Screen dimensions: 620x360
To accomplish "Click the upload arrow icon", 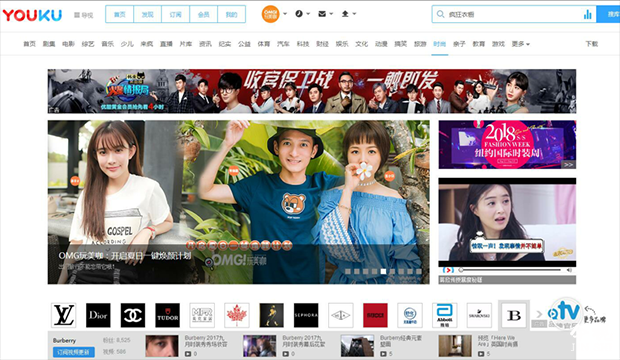I will coord(345,14).
